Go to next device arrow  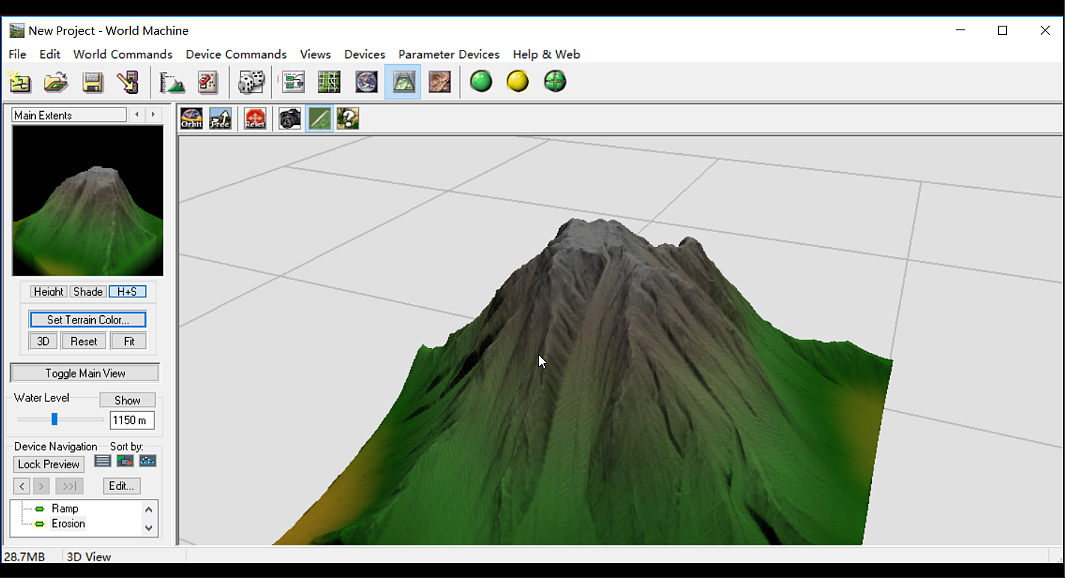point(41,486)
